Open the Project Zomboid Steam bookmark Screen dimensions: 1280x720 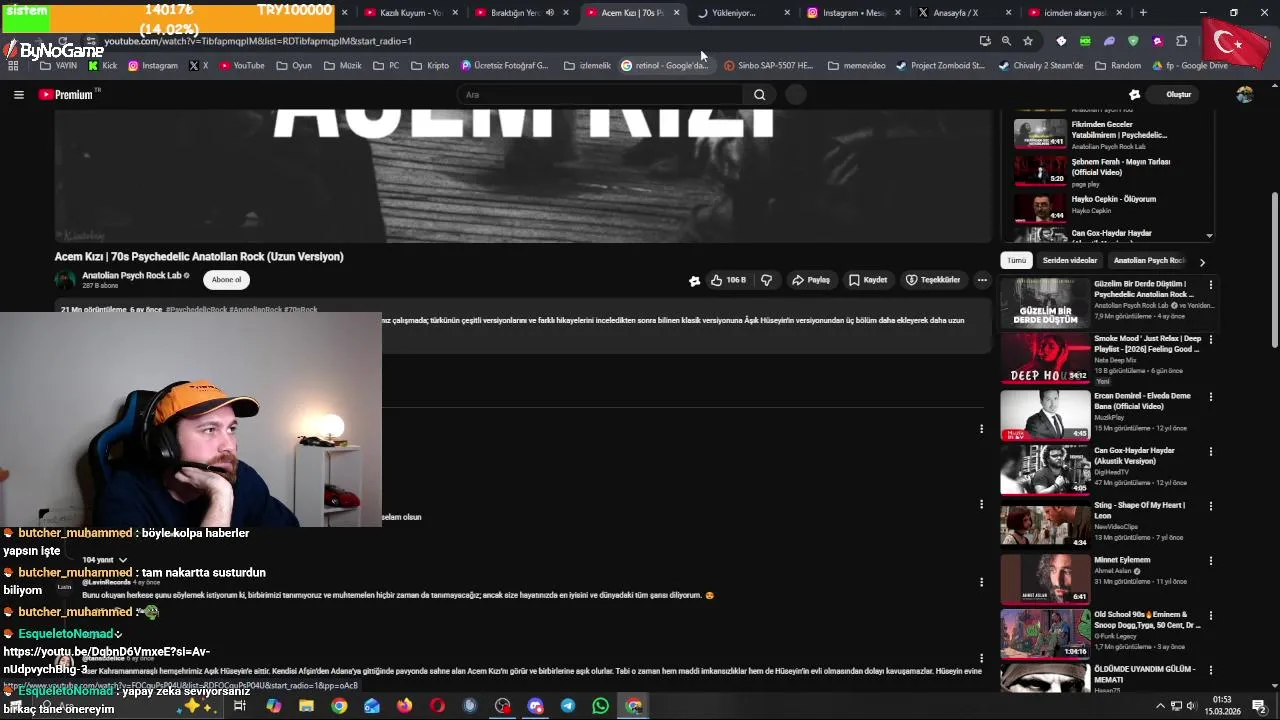tap(940, 66)
